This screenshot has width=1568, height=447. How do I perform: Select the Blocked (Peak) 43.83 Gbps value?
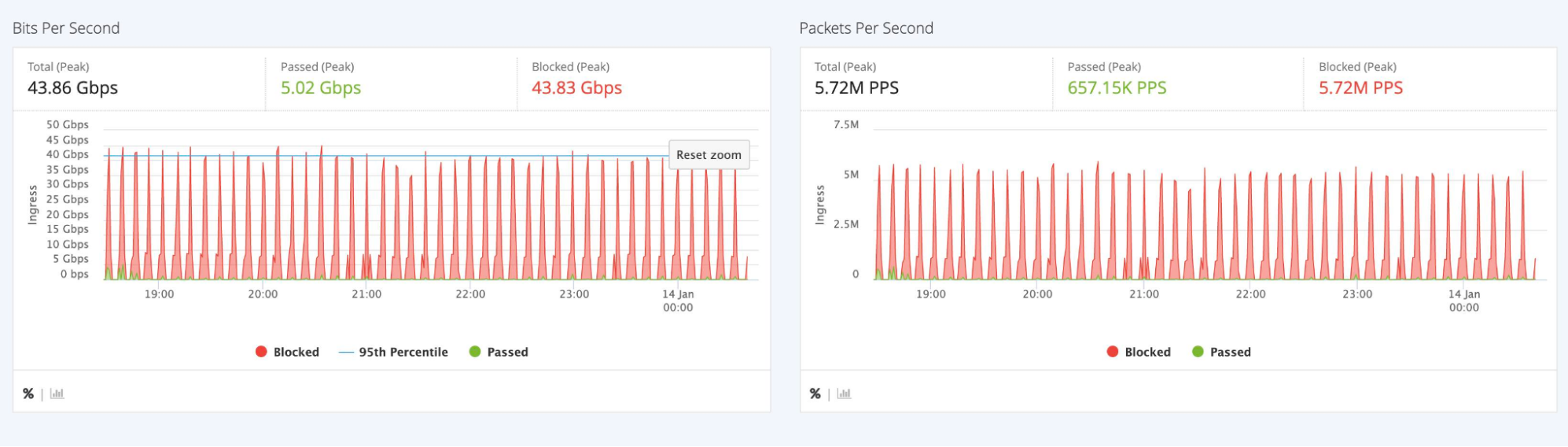[576, 87]
